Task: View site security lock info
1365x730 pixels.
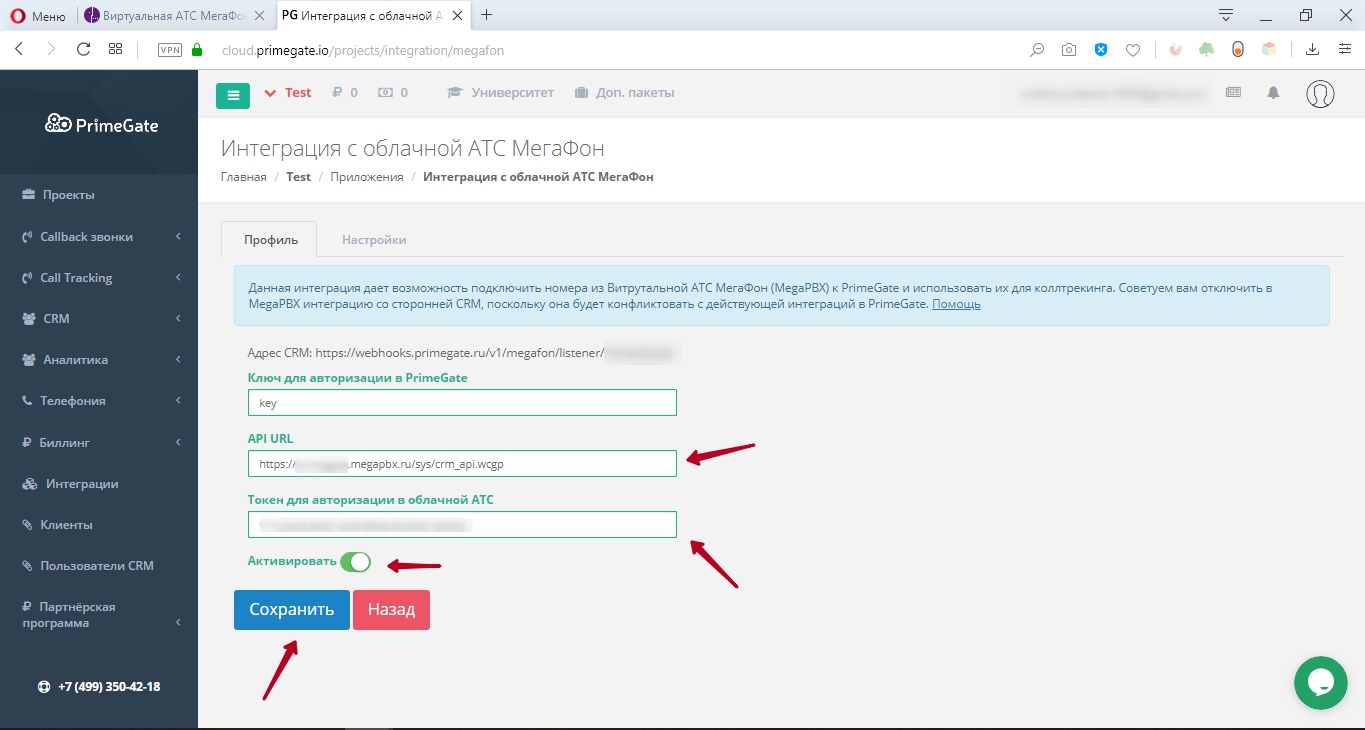Action: click(x=196, y=49)
